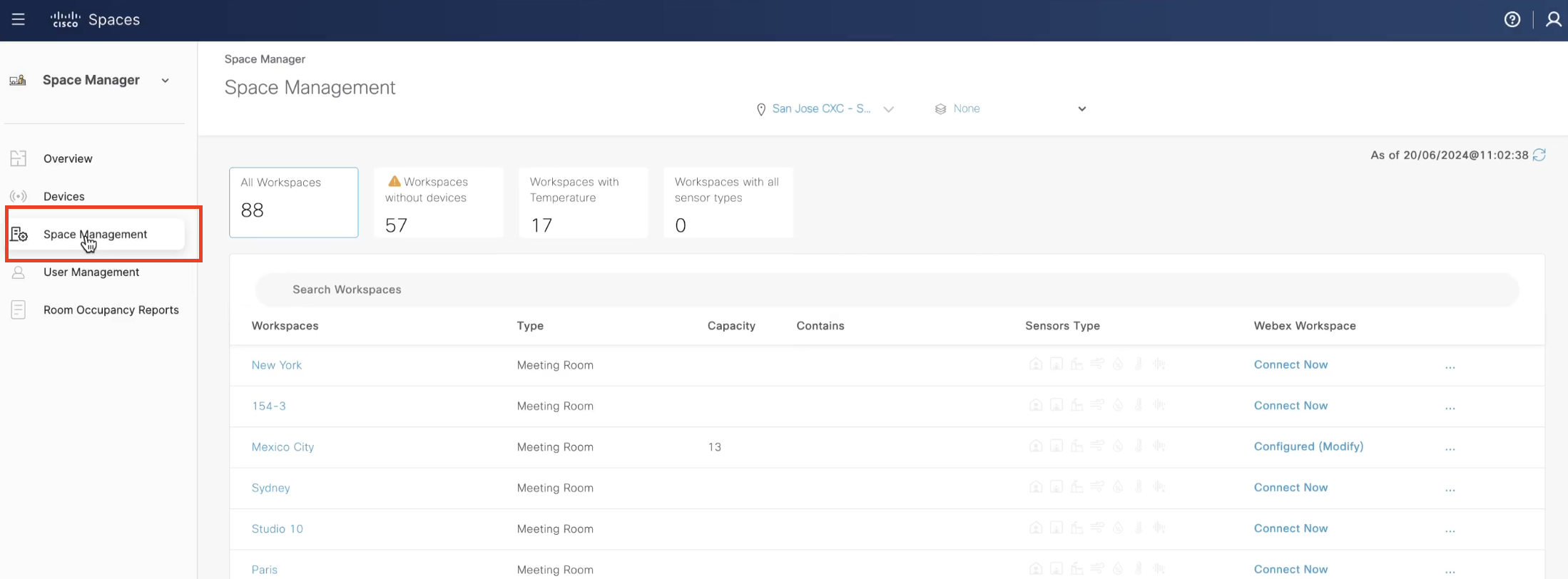Click Connect Now for New York
The image size is (1568, 579).
pos(1290,365)
